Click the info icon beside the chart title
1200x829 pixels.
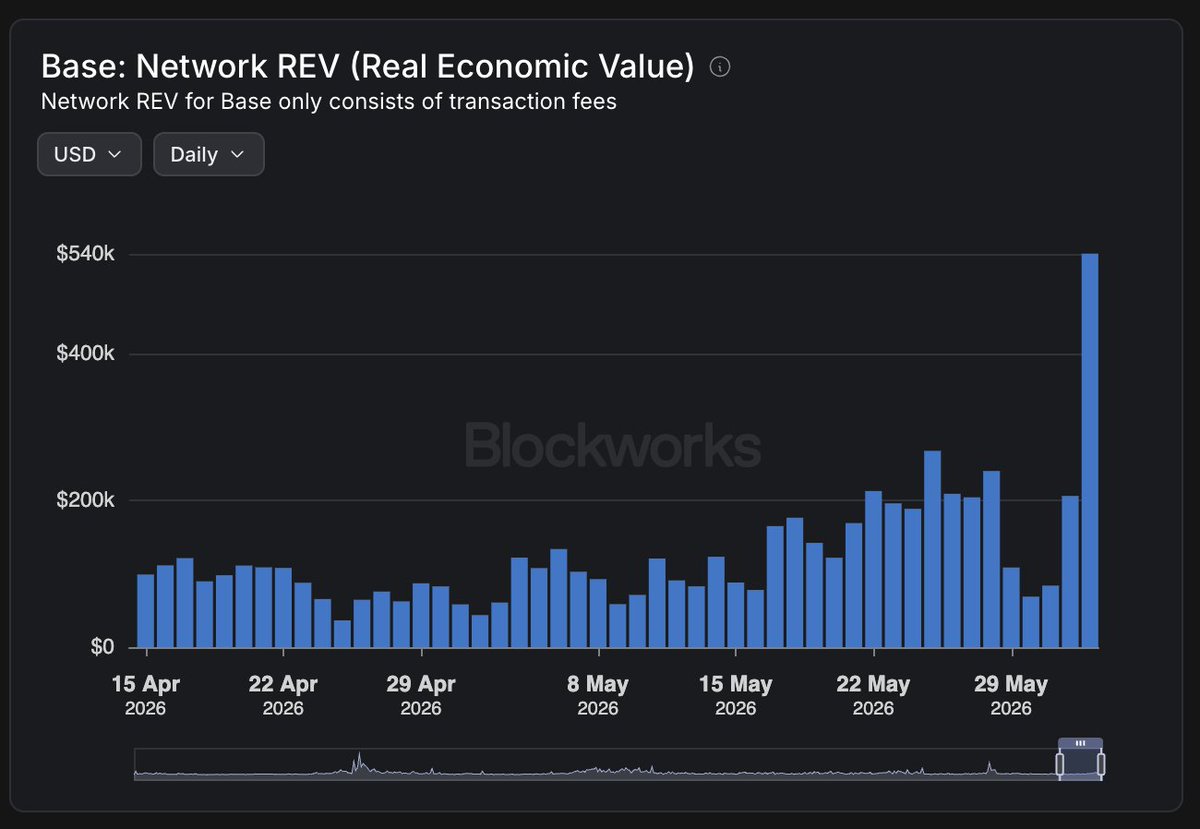(x=720, y=67)
